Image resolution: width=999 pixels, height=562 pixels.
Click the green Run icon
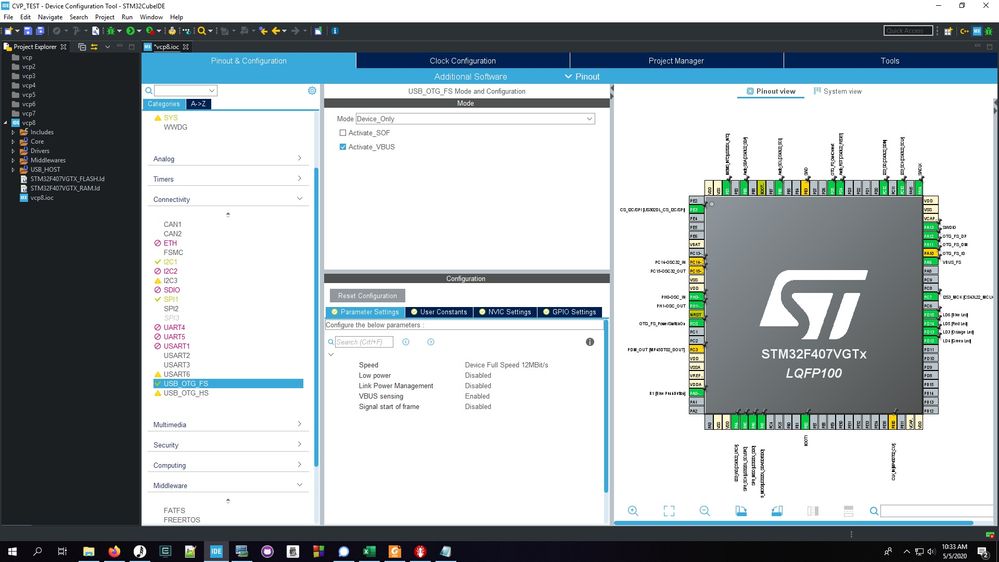click(131, 31)
